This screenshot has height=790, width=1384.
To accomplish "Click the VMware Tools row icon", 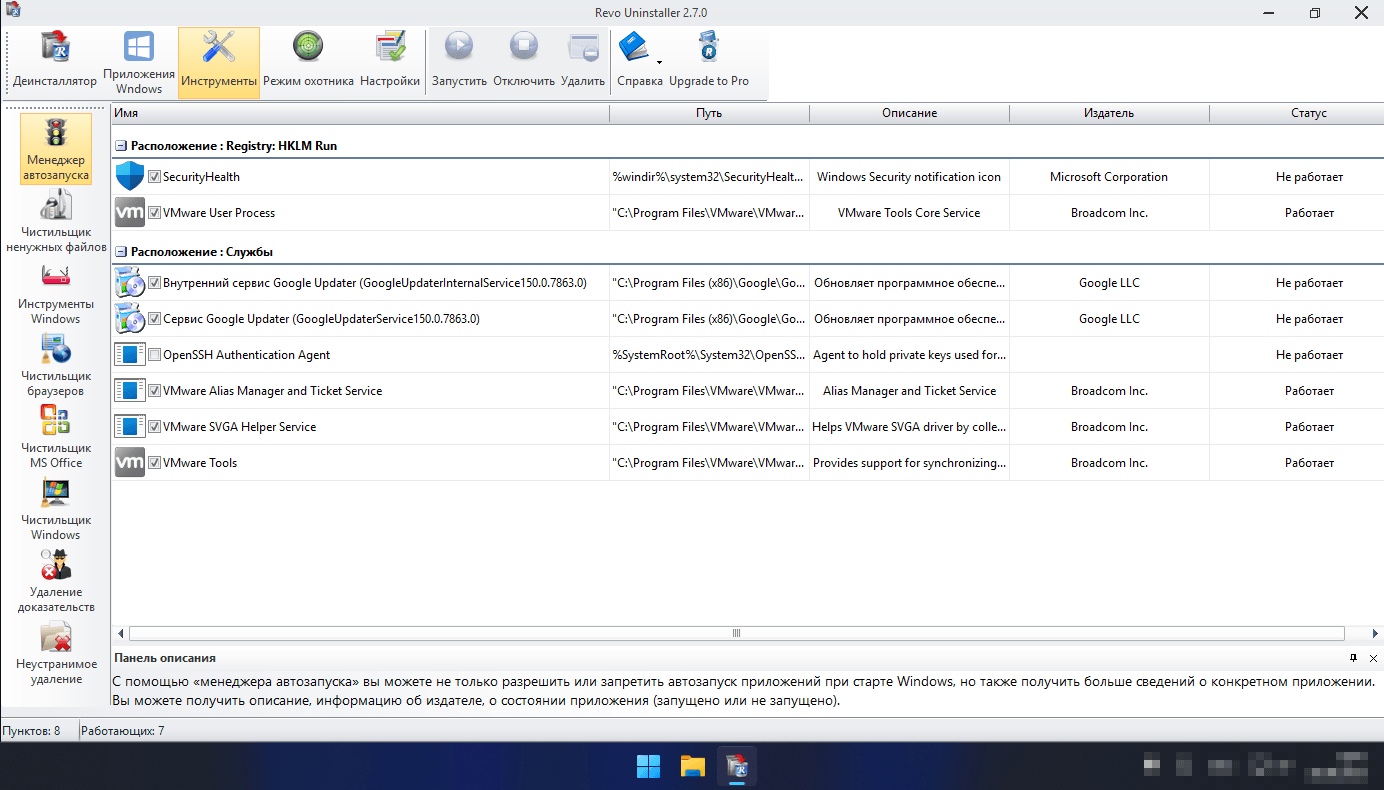I will 130,463.
